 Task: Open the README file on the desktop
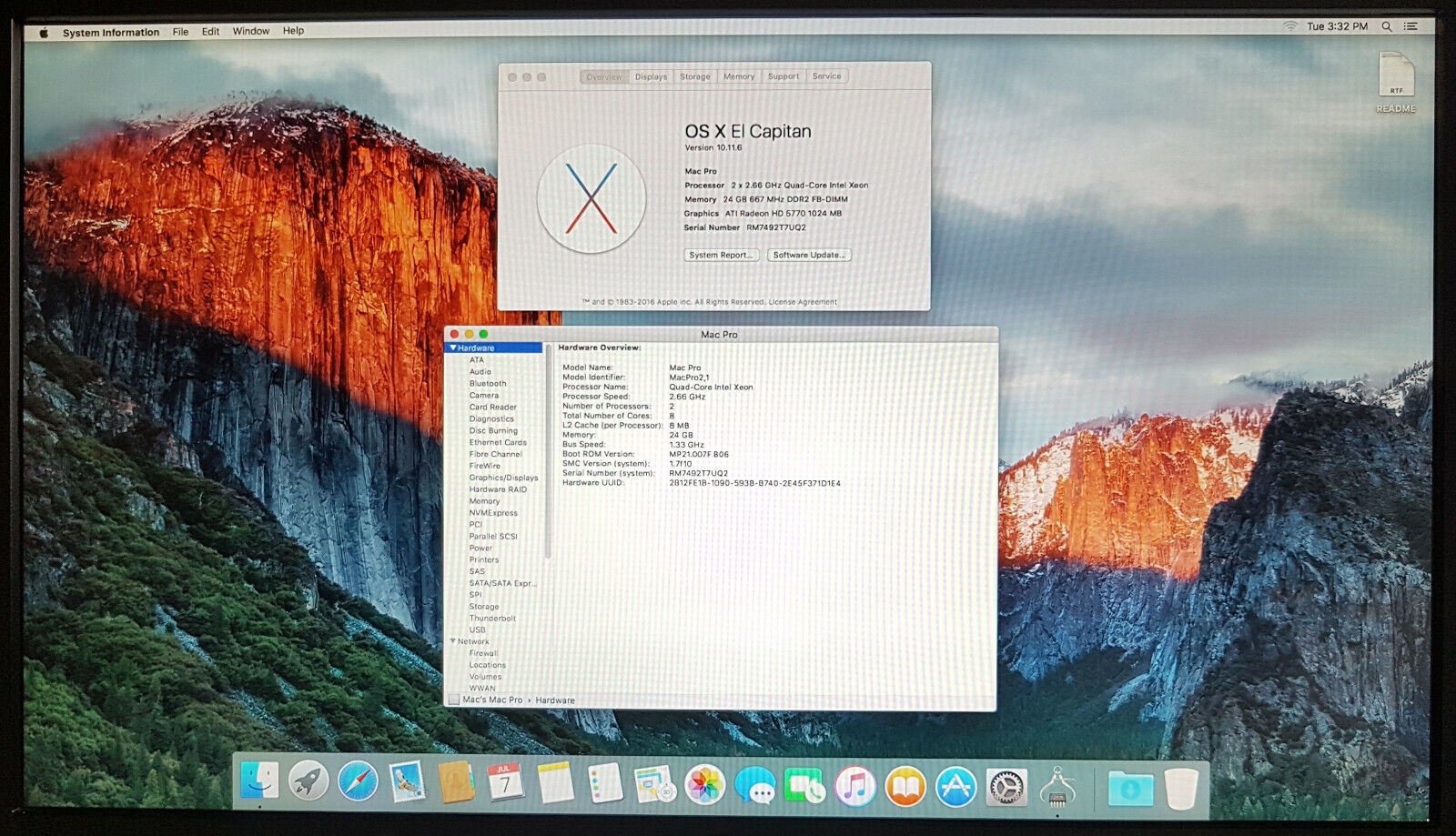point(1396,82)
